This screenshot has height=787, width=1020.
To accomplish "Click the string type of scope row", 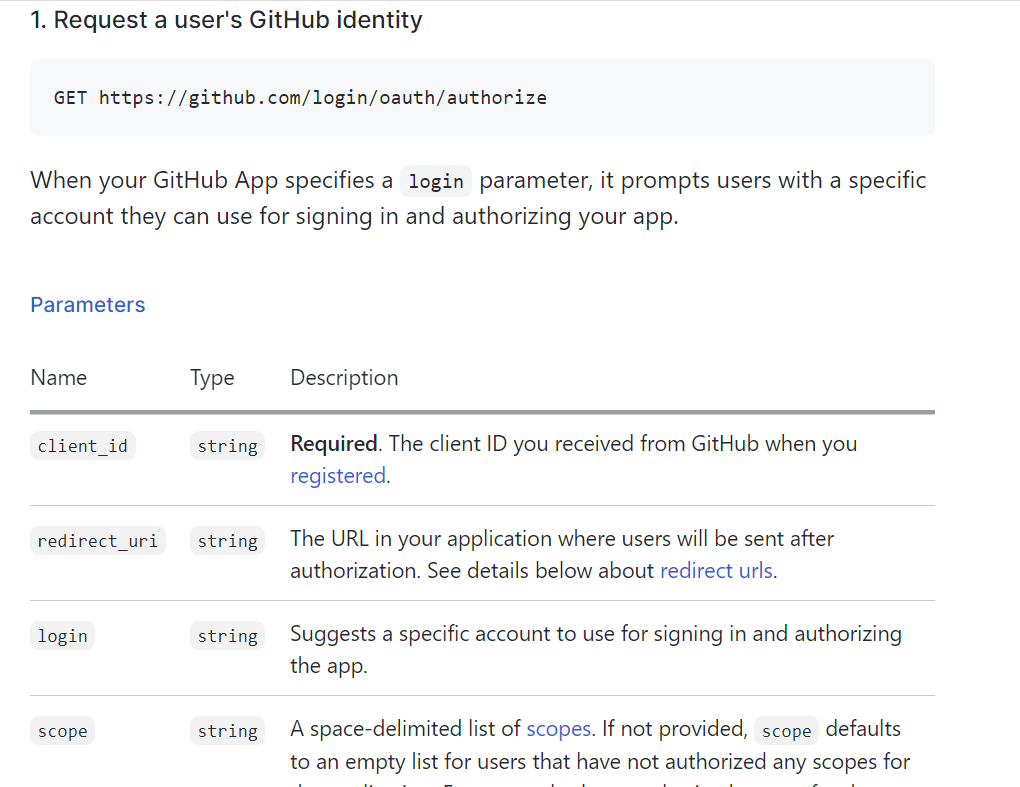I will 228,730.
